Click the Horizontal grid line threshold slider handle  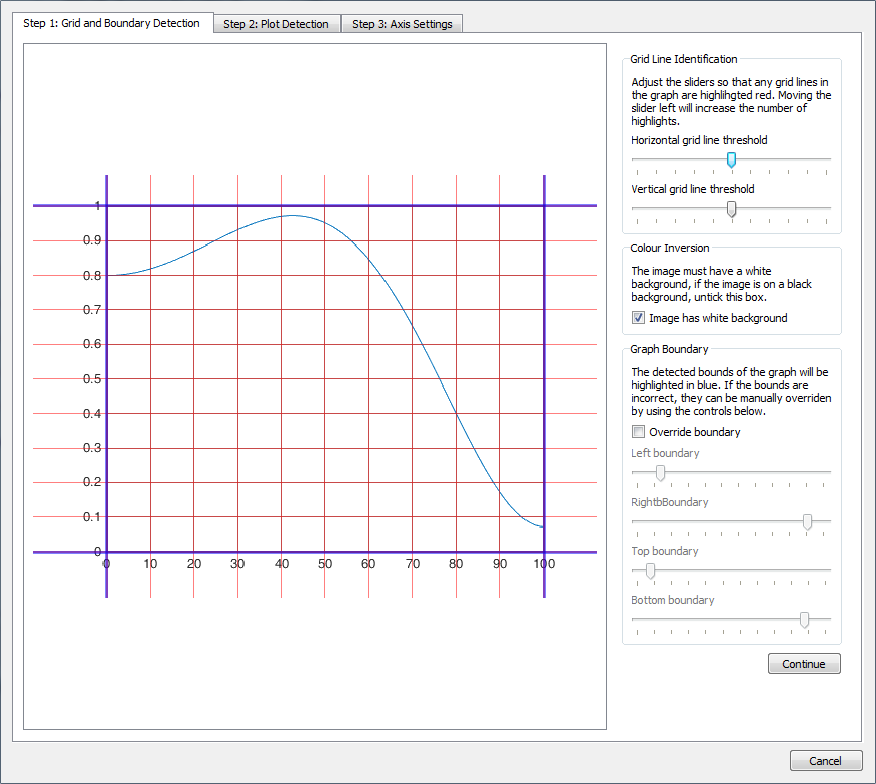[731, 159]
